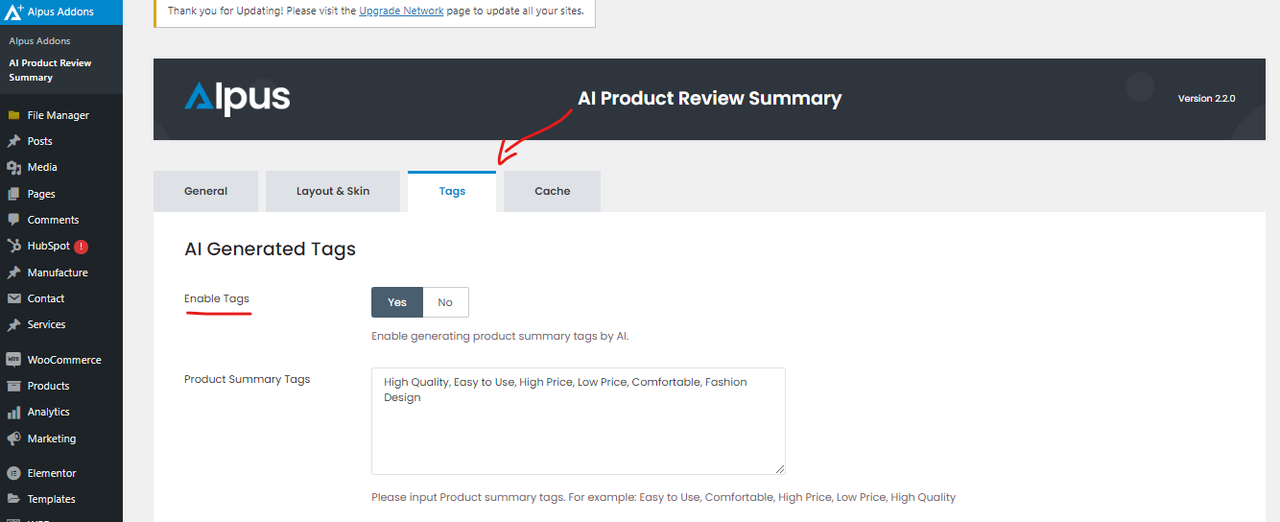Click the Alpus Addons logo icon in sidebar
1280x522 pixels.
(14, 12)
